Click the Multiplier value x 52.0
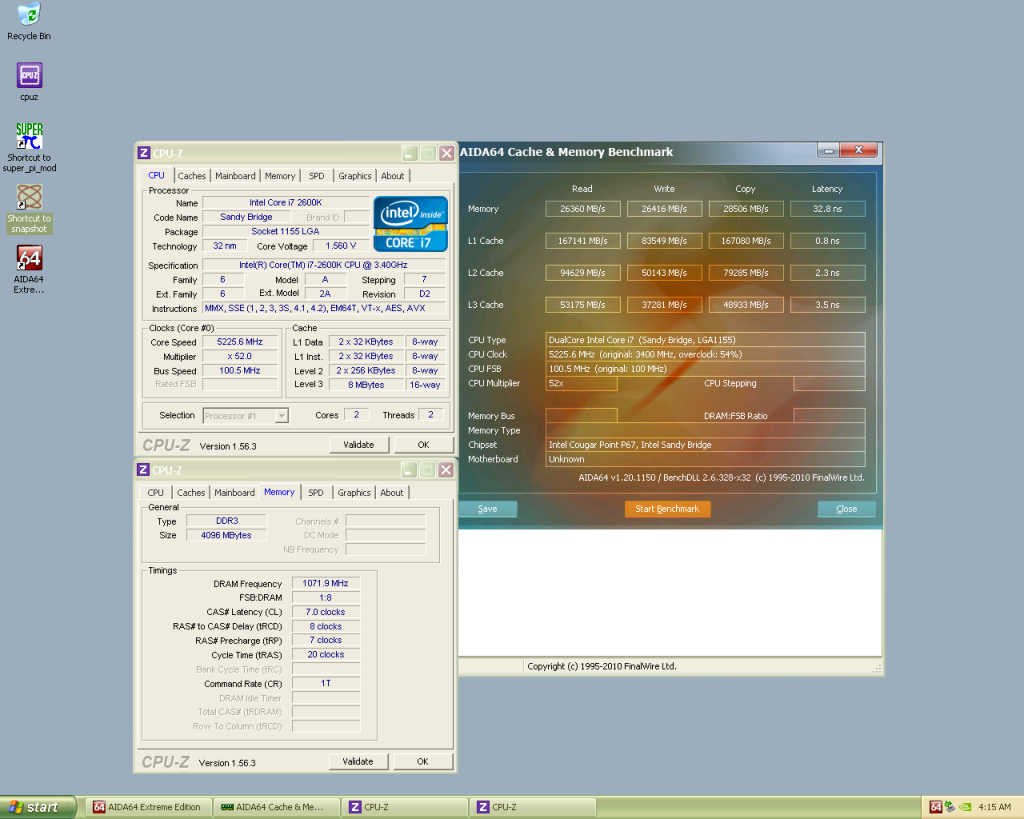Image resolution: width=1024 pixels, height=819 pixels. coord(240,356)
